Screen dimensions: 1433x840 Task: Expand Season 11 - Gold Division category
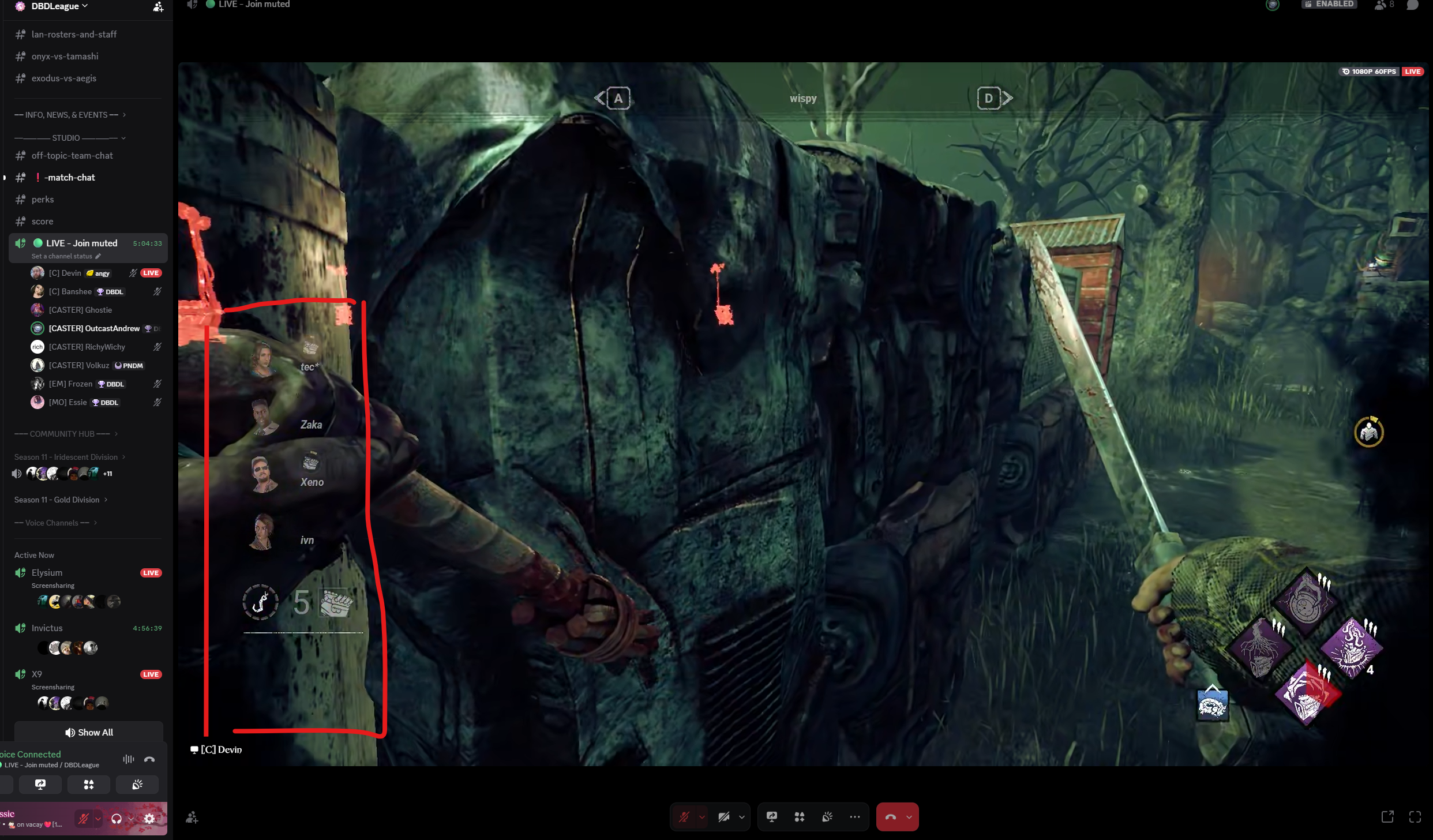61,500
